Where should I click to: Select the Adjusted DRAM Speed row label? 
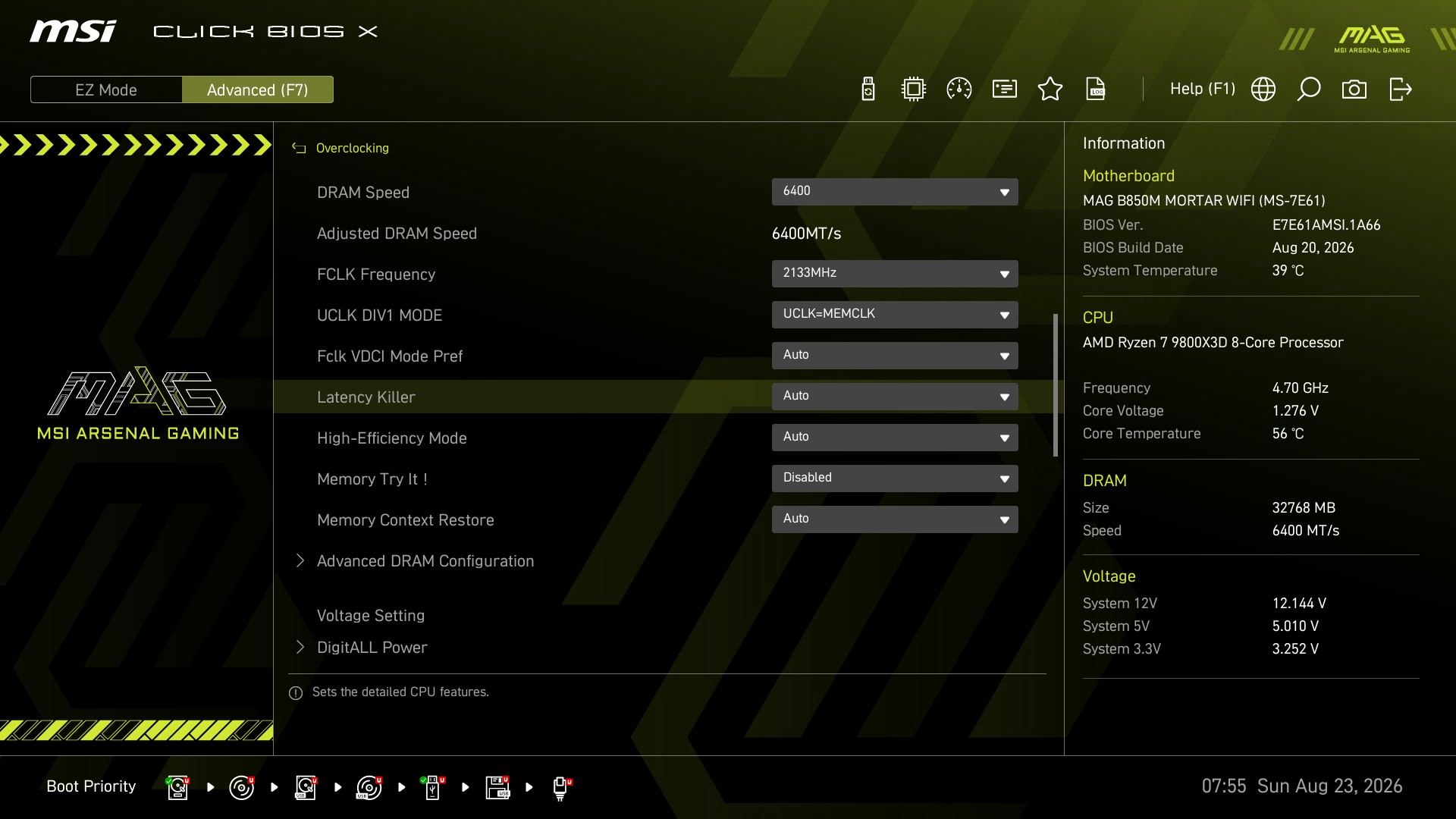click(397, 234)
